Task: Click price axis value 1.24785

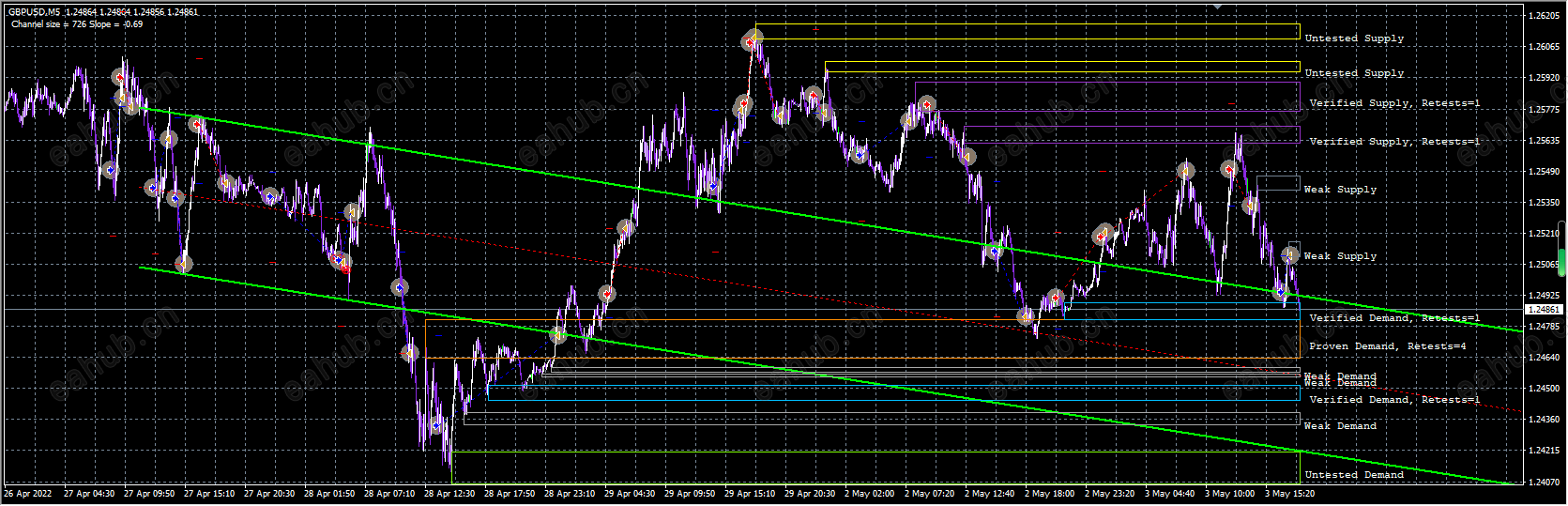Action: (x=1545, y=327)
